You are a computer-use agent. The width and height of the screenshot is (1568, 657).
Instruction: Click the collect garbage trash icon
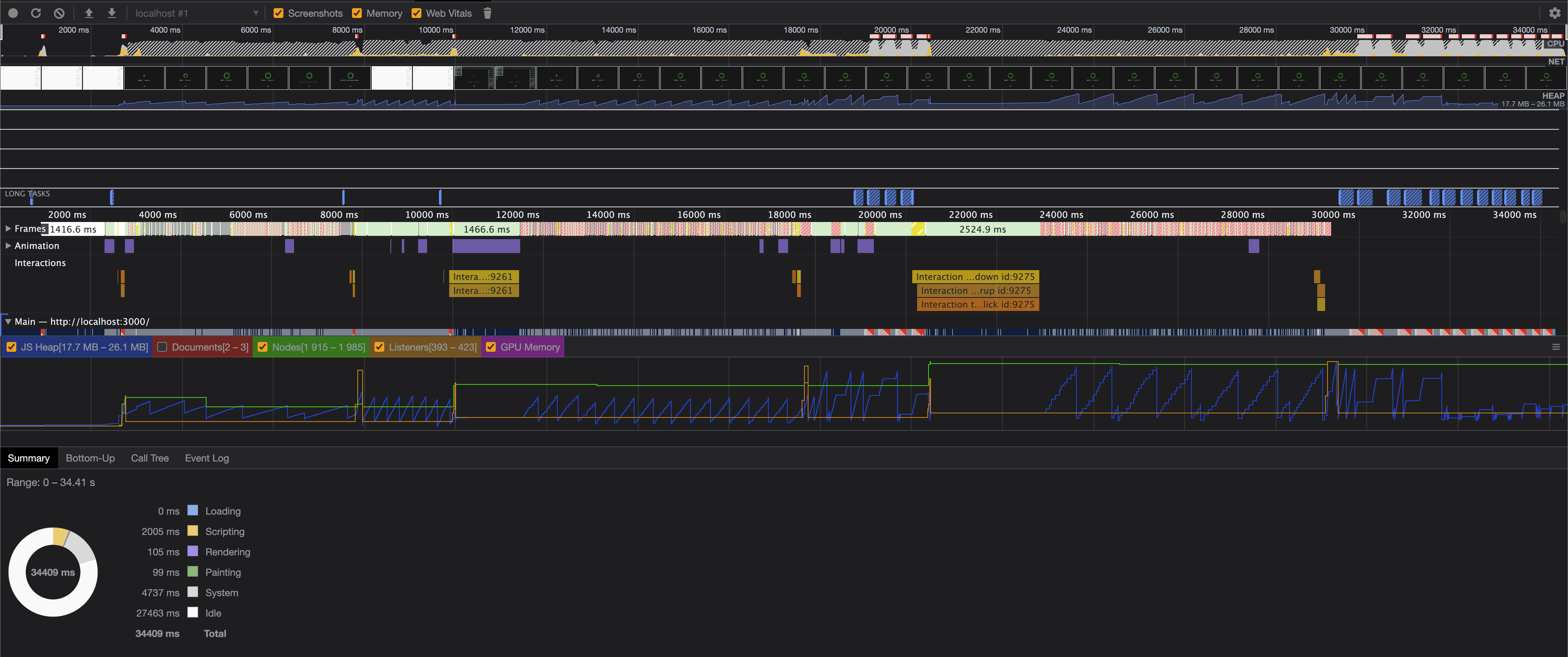click(487, 13)
